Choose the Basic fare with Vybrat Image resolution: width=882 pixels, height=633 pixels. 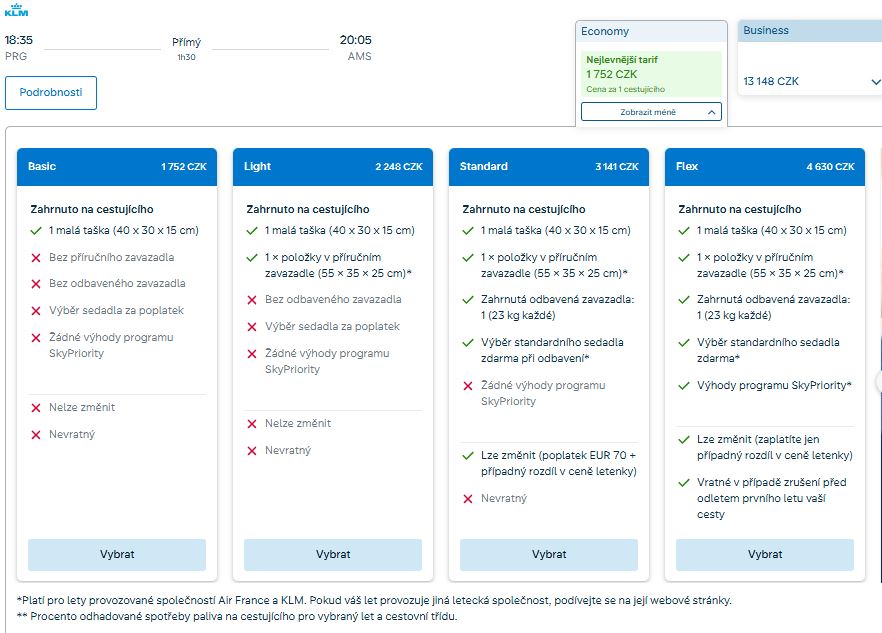point(117,554)
